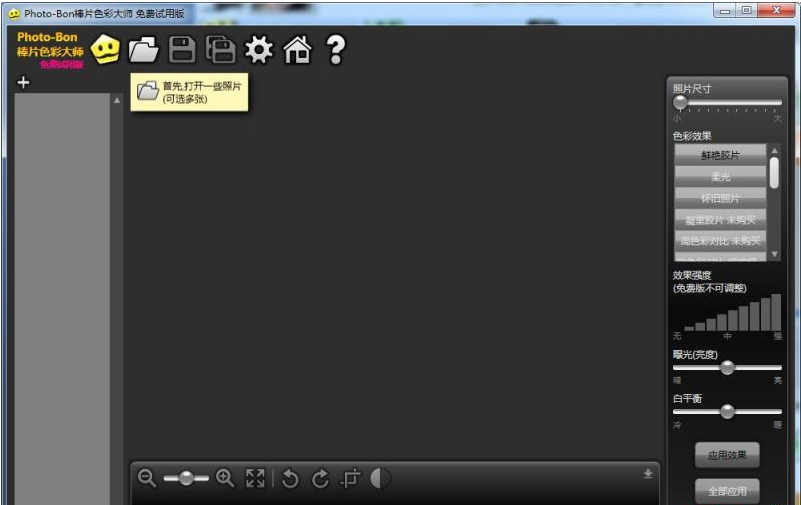Adjust the 照片尺寸 photo size slider
801x505 pixels.
click(727, 103)
